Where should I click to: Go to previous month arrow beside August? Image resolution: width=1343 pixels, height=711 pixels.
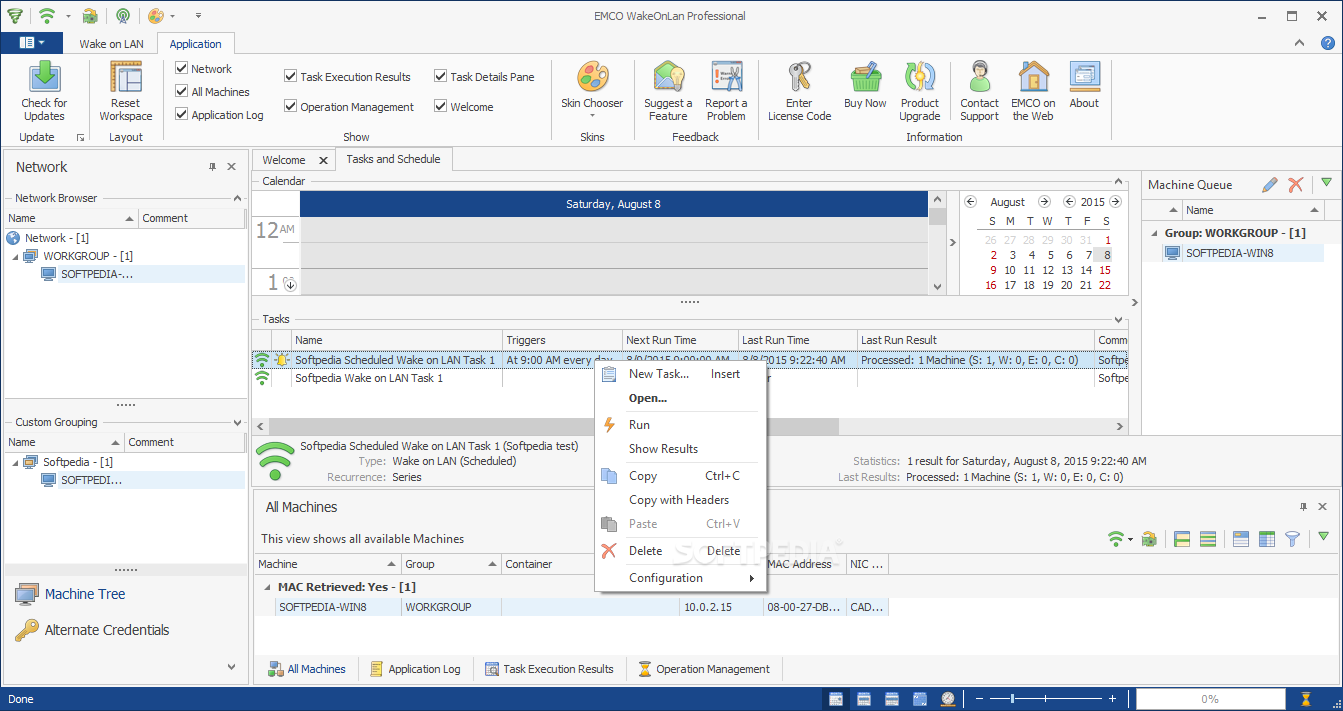pyautogui.click(x=970, y=202)
